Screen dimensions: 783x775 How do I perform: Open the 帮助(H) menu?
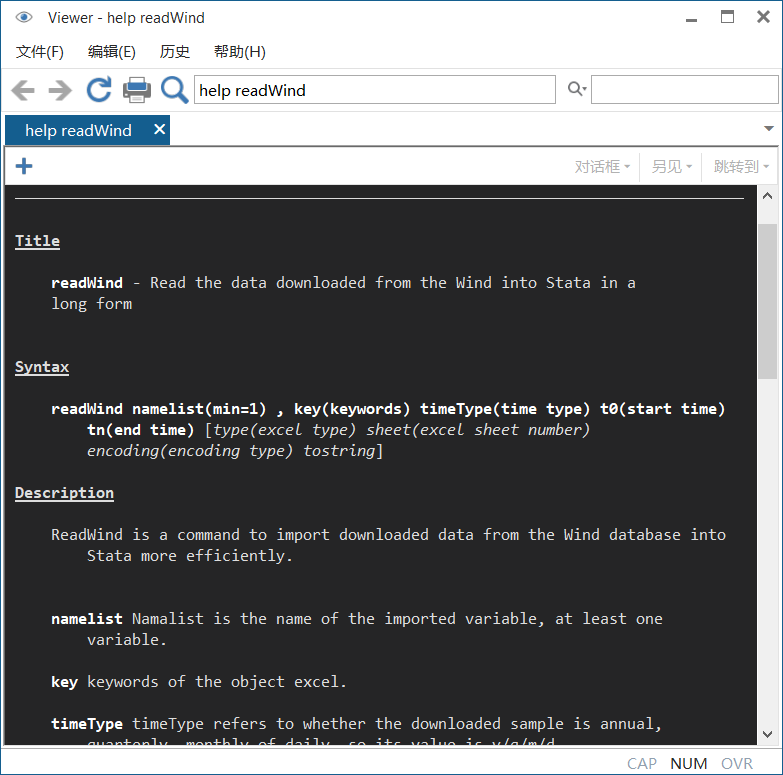coord(239,52)
